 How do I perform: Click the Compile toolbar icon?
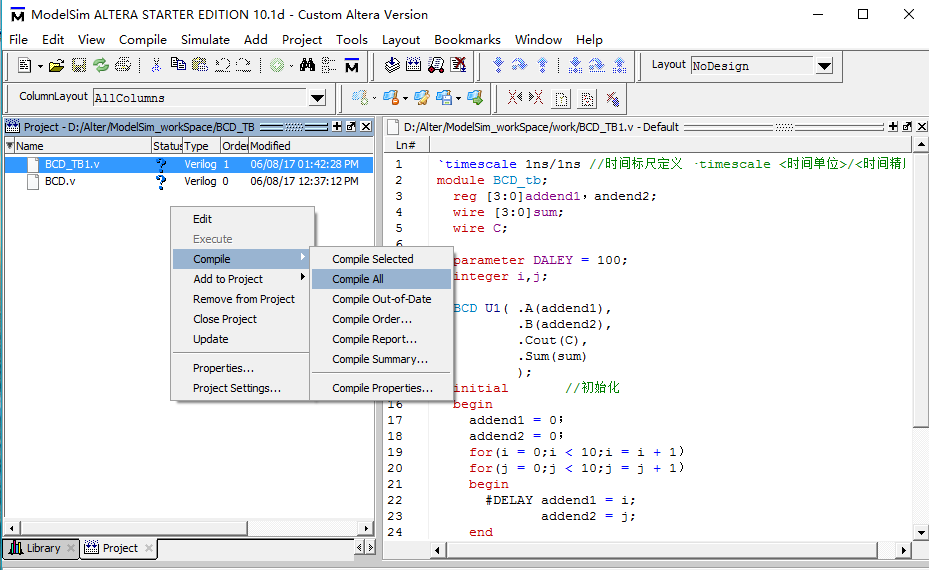pyautogui.click(x=392, y=65)
